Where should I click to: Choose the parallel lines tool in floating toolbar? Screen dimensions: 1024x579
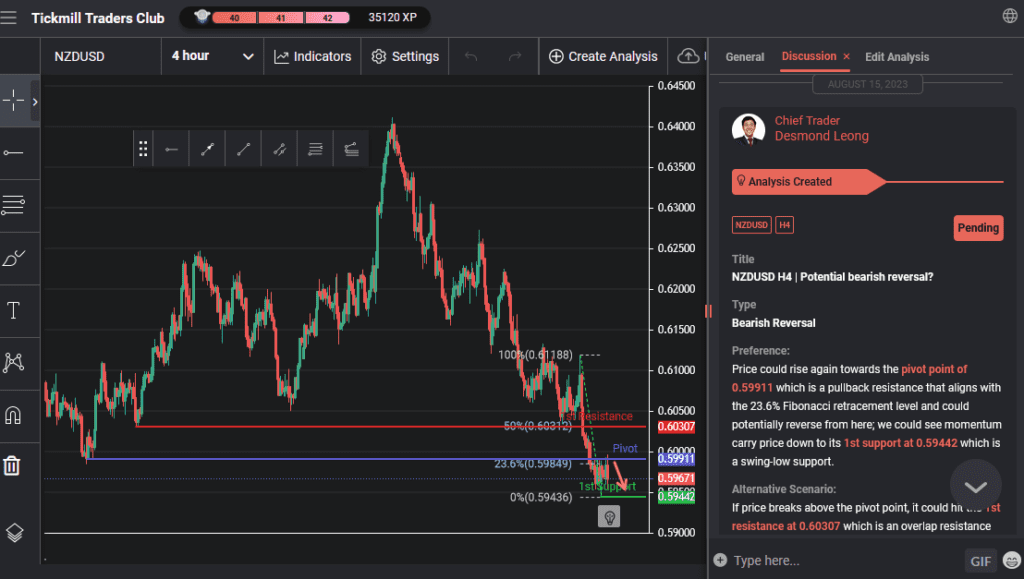pos(315,149)
